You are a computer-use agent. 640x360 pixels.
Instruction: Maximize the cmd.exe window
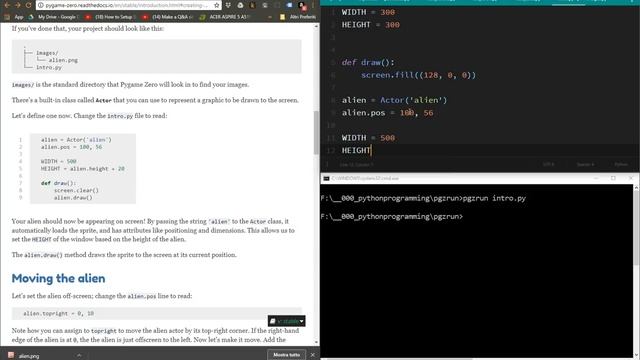[613, 178]
